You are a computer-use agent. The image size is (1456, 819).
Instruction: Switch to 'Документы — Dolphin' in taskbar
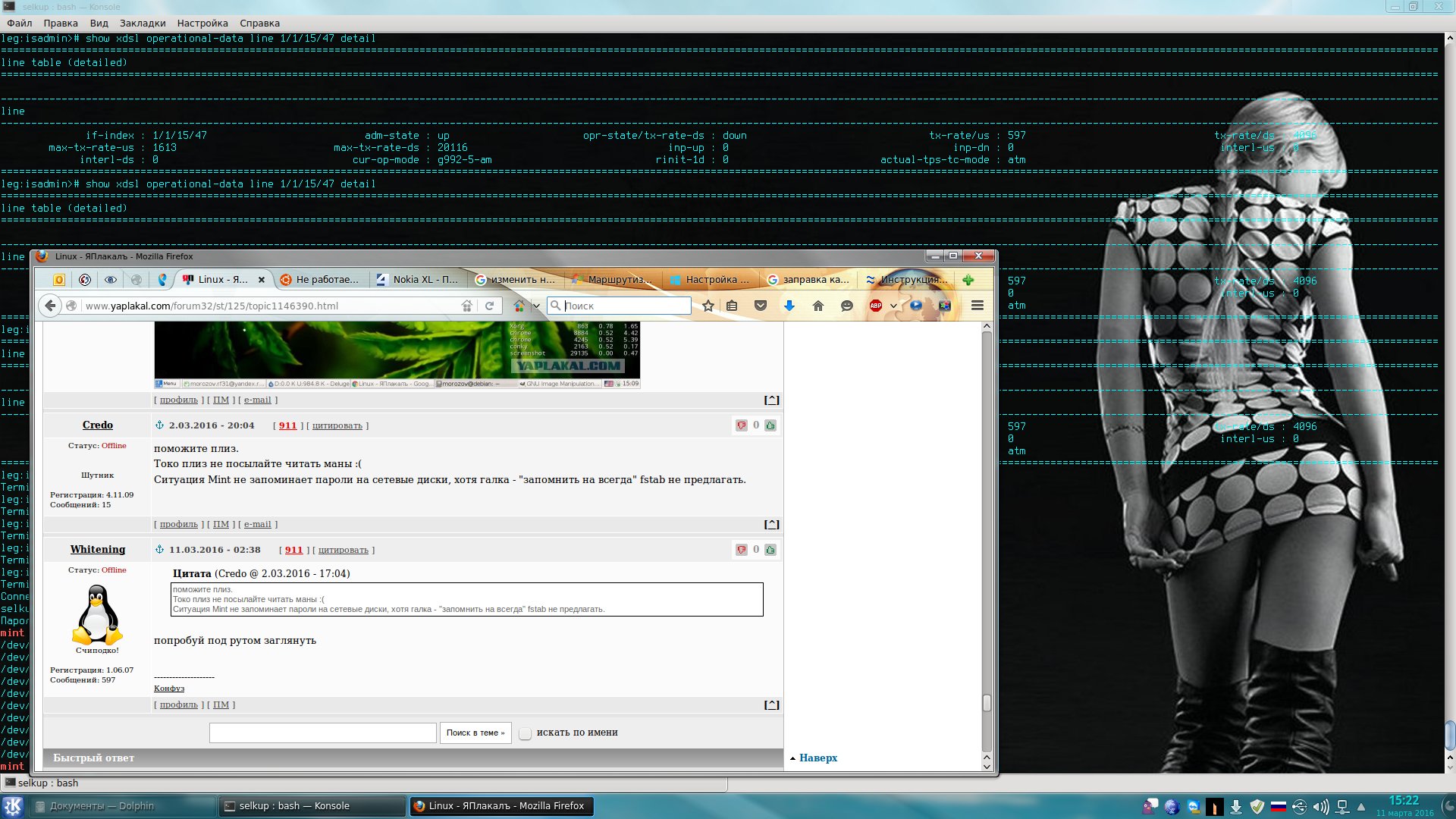coord(124,806)
